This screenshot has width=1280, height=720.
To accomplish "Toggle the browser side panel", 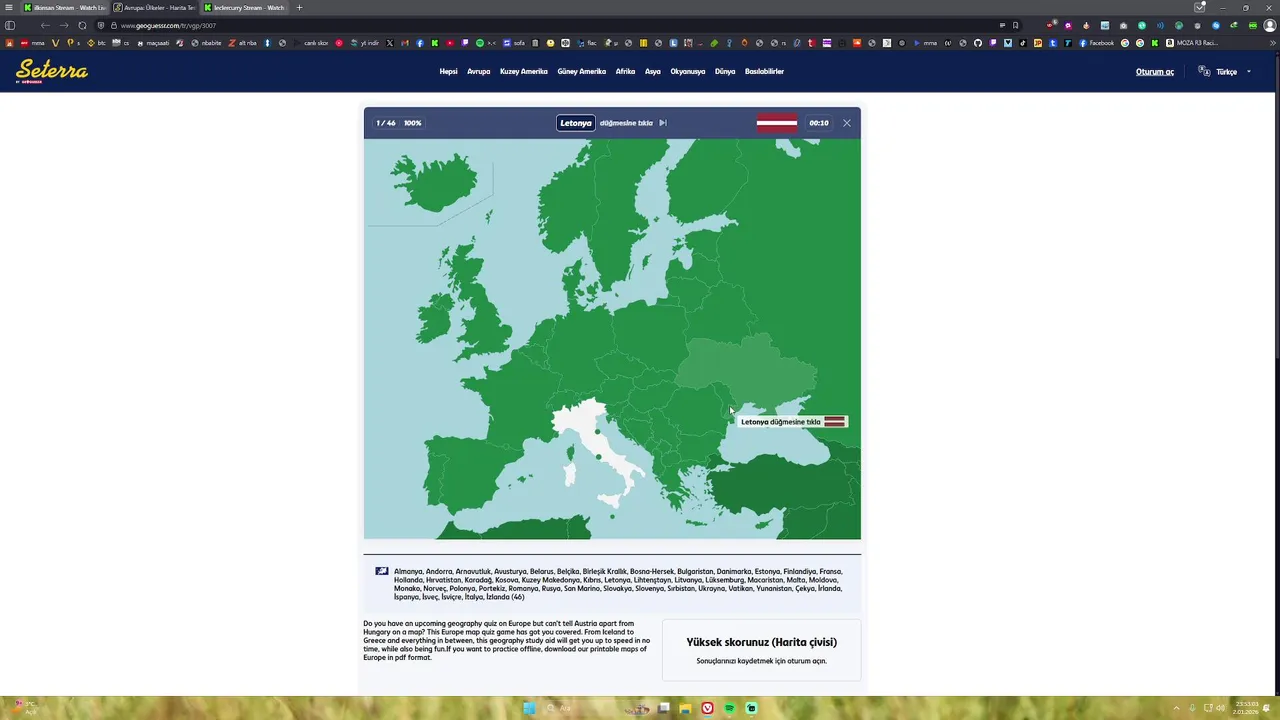I will coord(10,25).
